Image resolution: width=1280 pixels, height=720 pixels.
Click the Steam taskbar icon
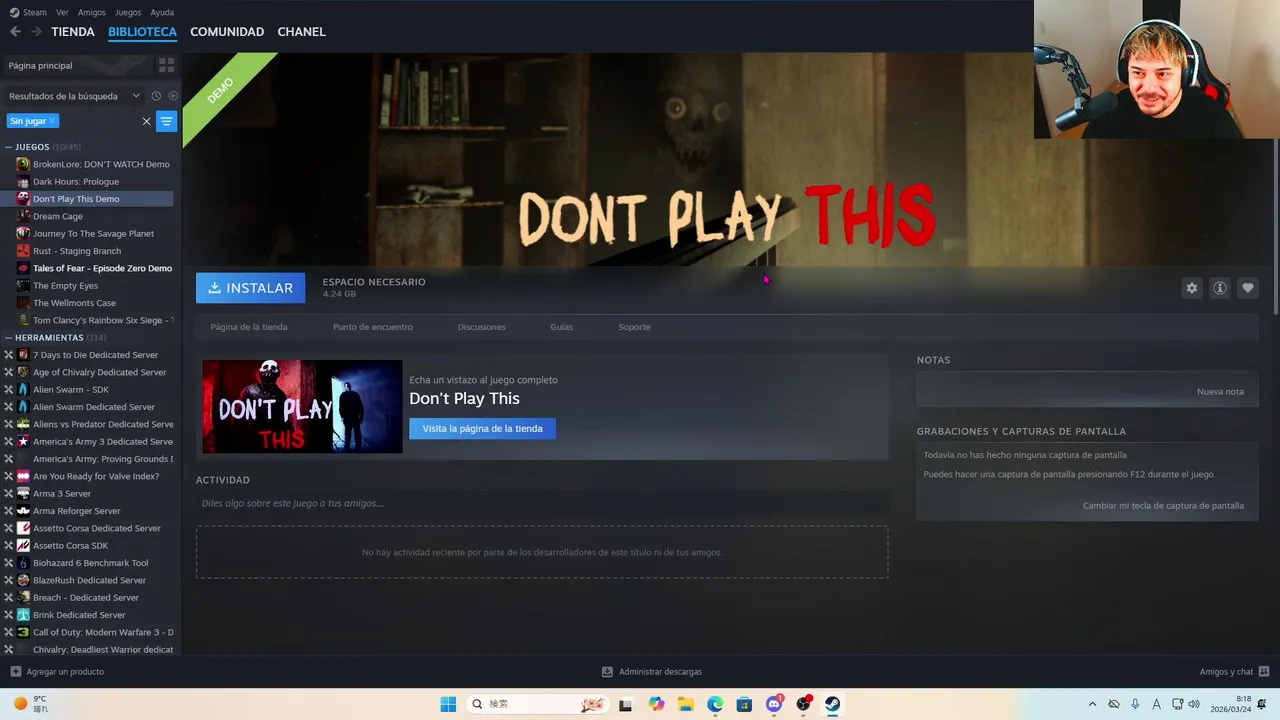(x=832, y=704)
